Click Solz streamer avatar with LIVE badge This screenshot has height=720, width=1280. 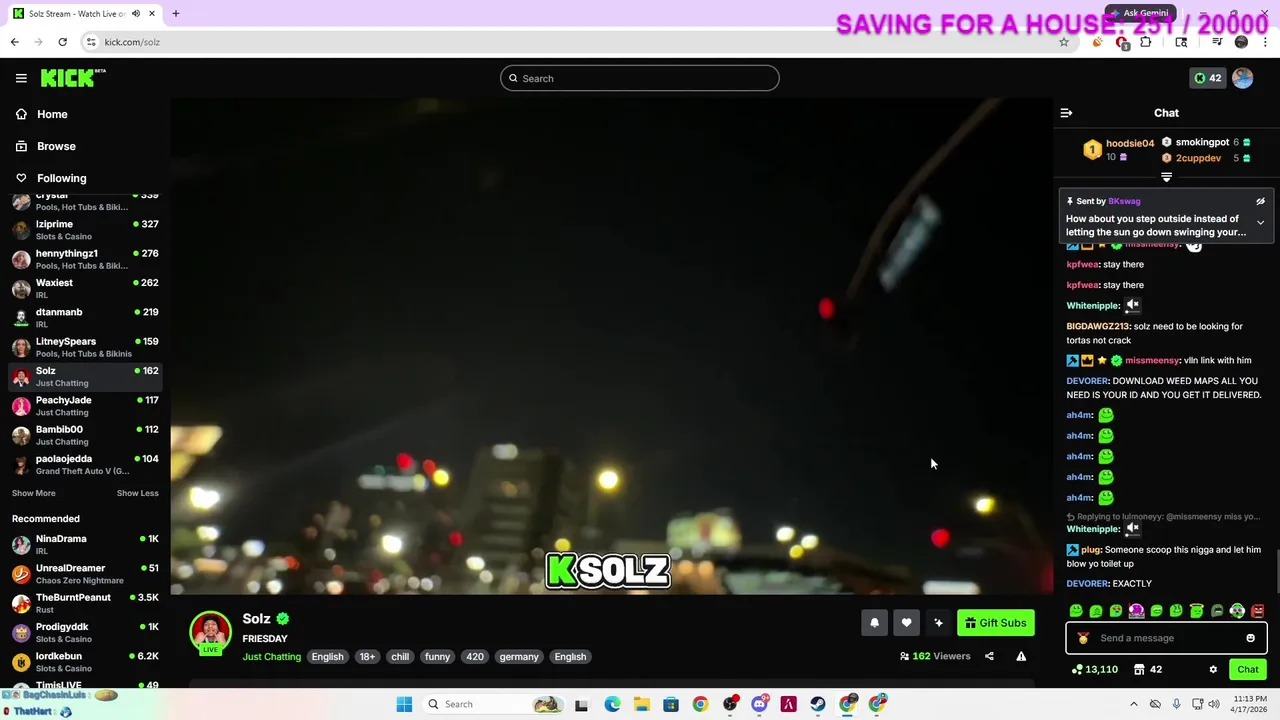click(x=210, y=633)
